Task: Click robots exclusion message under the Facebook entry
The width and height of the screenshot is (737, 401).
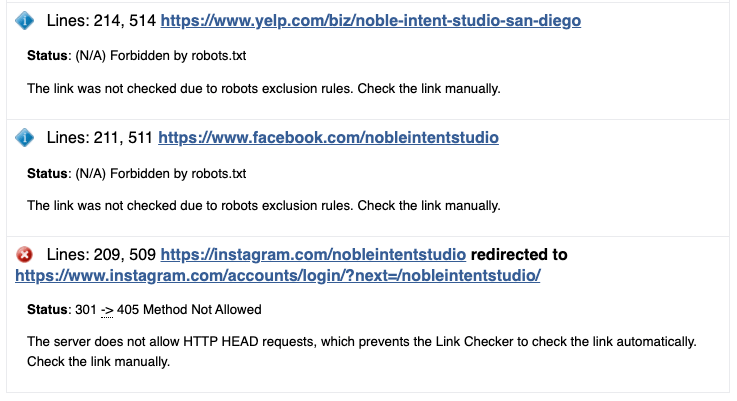Action: [x=263, y=205]
